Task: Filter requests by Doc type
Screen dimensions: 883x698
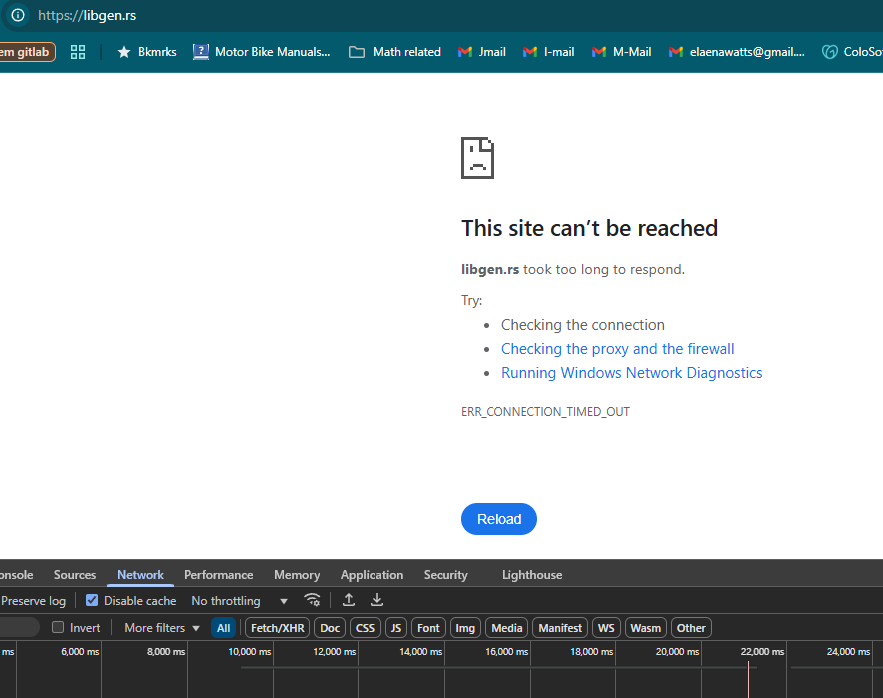Action: coord(330,628)
